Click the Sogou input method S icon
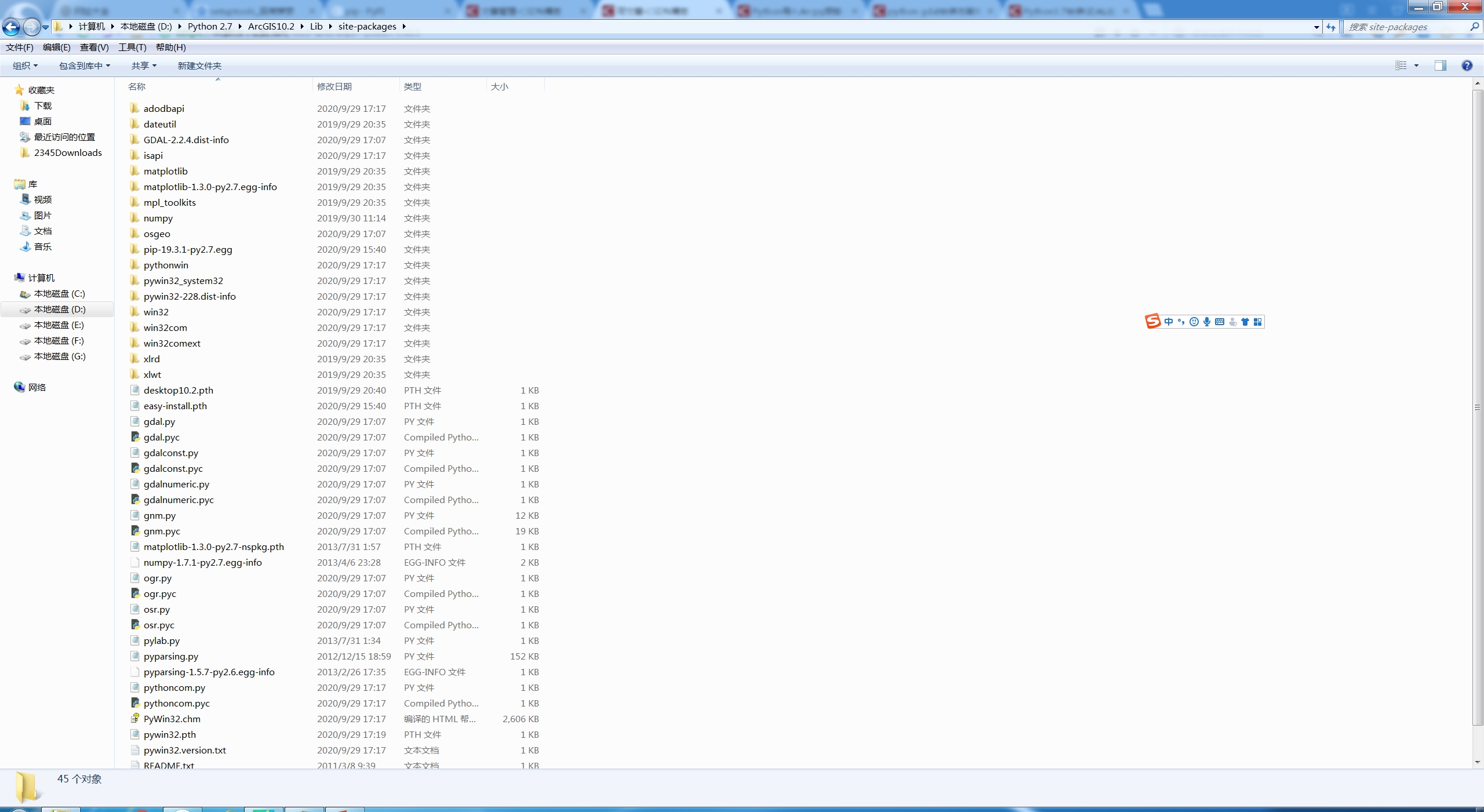1484x812 pixels. coord(1152,321)
